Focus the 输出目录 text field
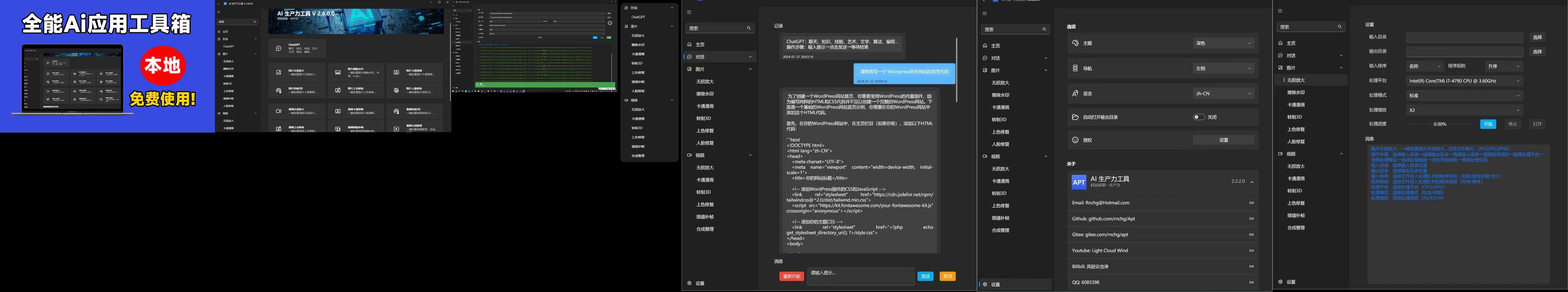The image size is (1568, 292). point(1464,52)
